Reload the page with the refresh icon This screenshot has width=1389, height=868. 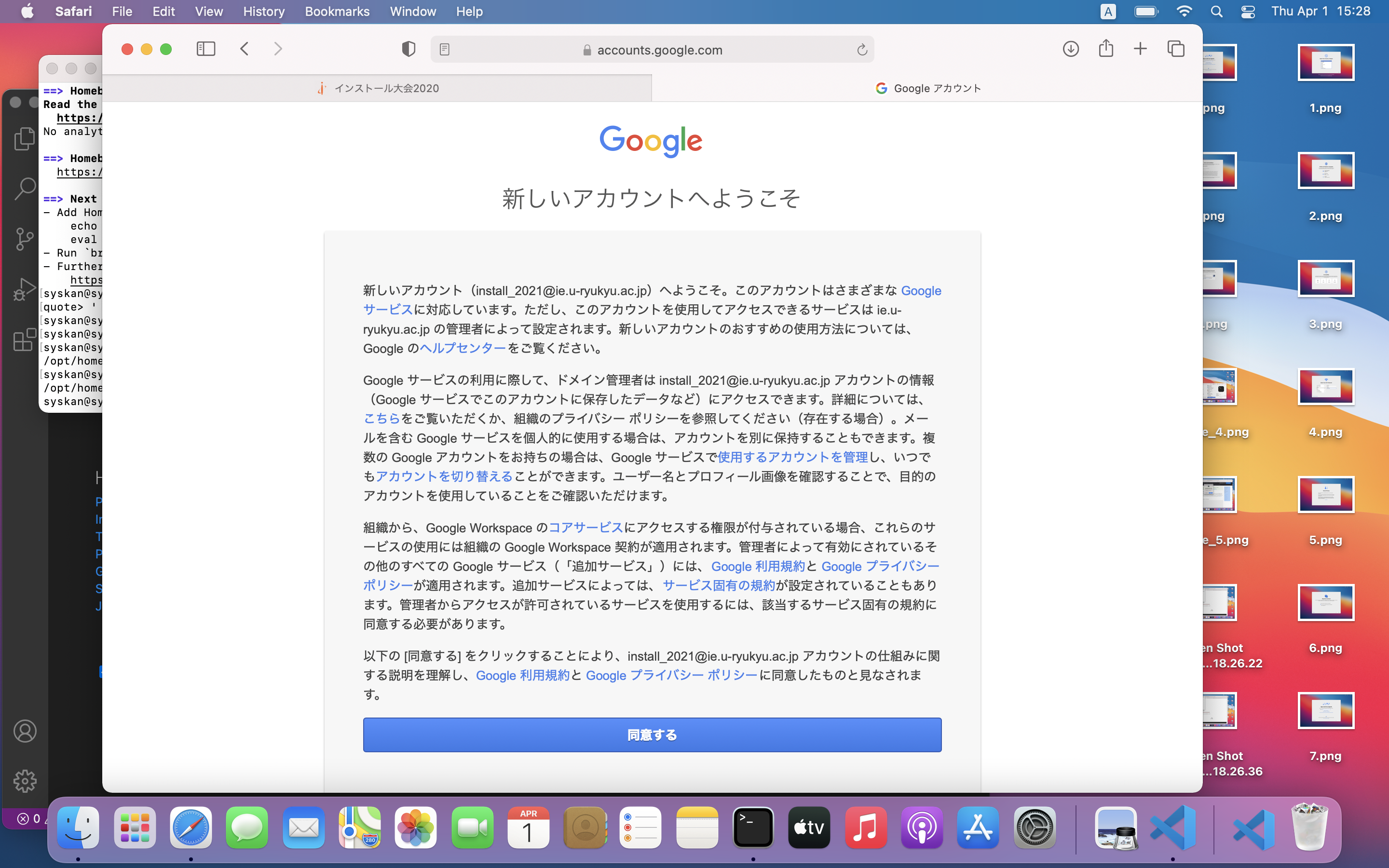click(x=861, y=50)
